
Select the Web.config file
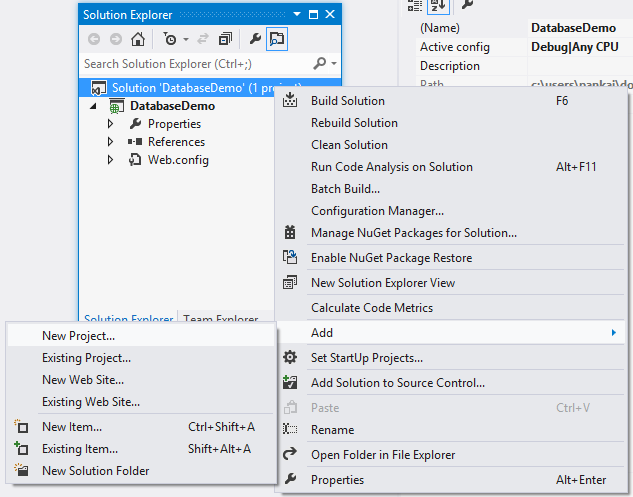(178, 160)
